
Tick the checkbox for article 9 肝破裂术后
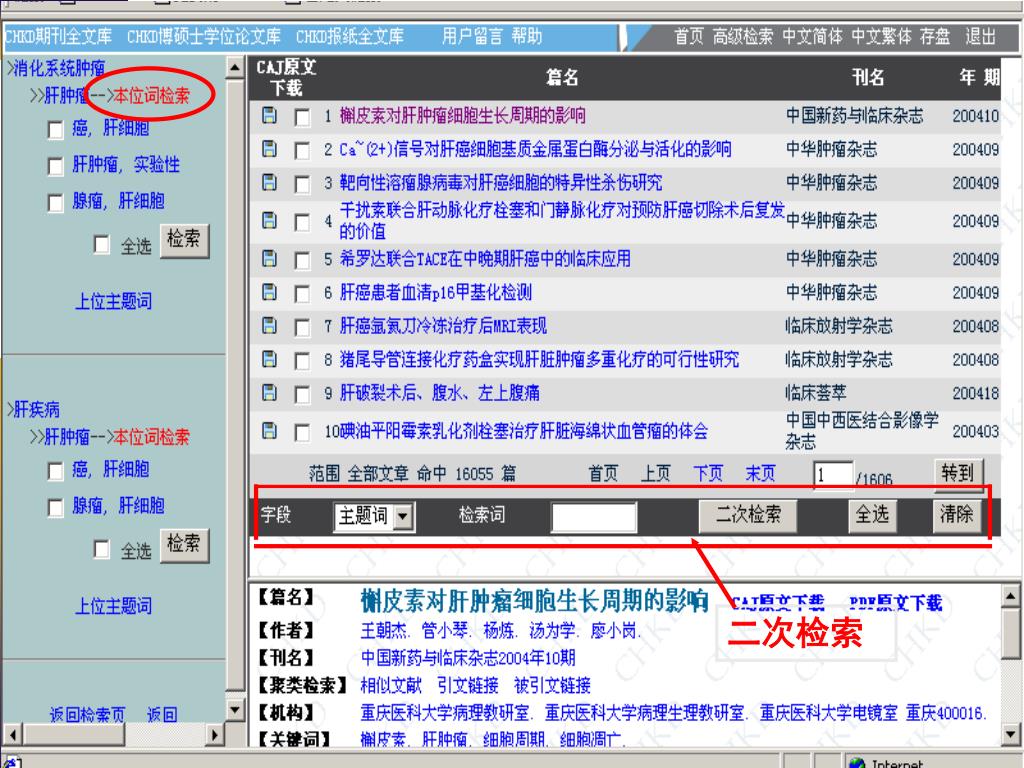pos(302,394)
